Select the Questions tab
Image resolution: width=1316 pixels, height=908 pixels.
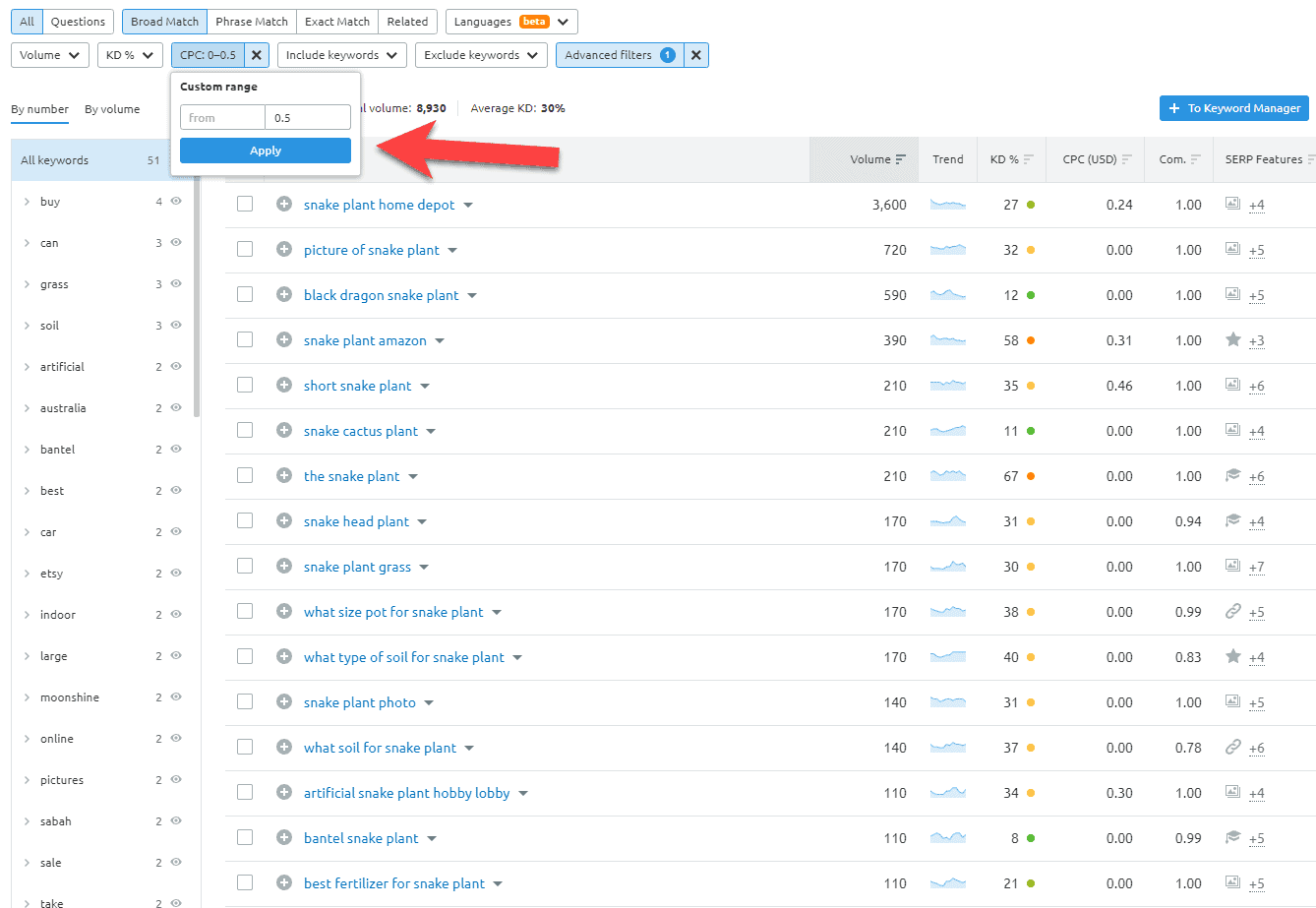coord(78,22)
